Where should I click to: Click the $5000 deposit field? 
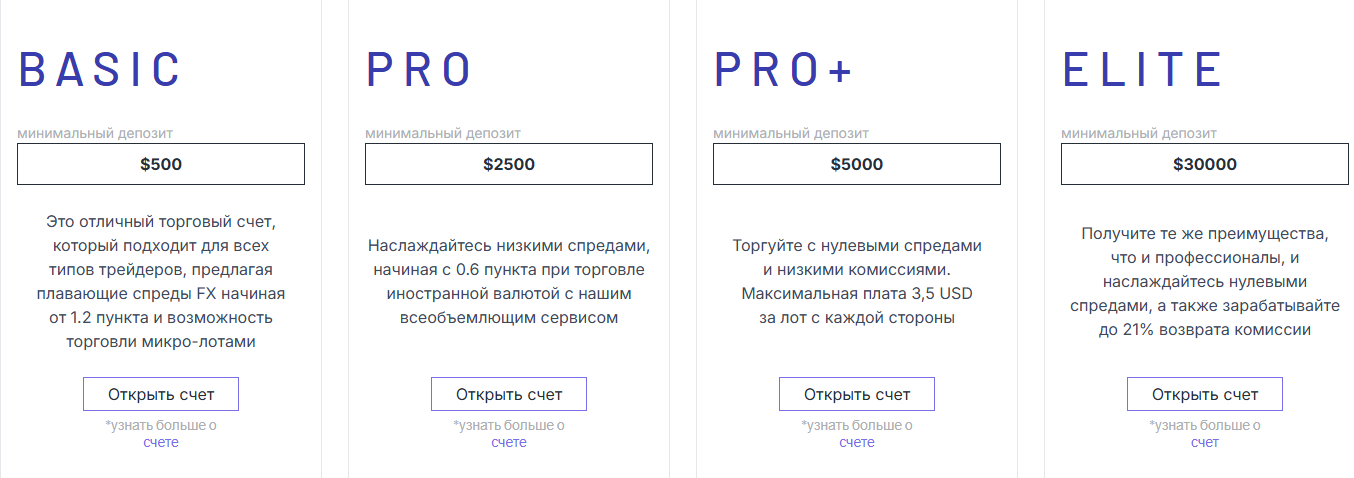856,164
